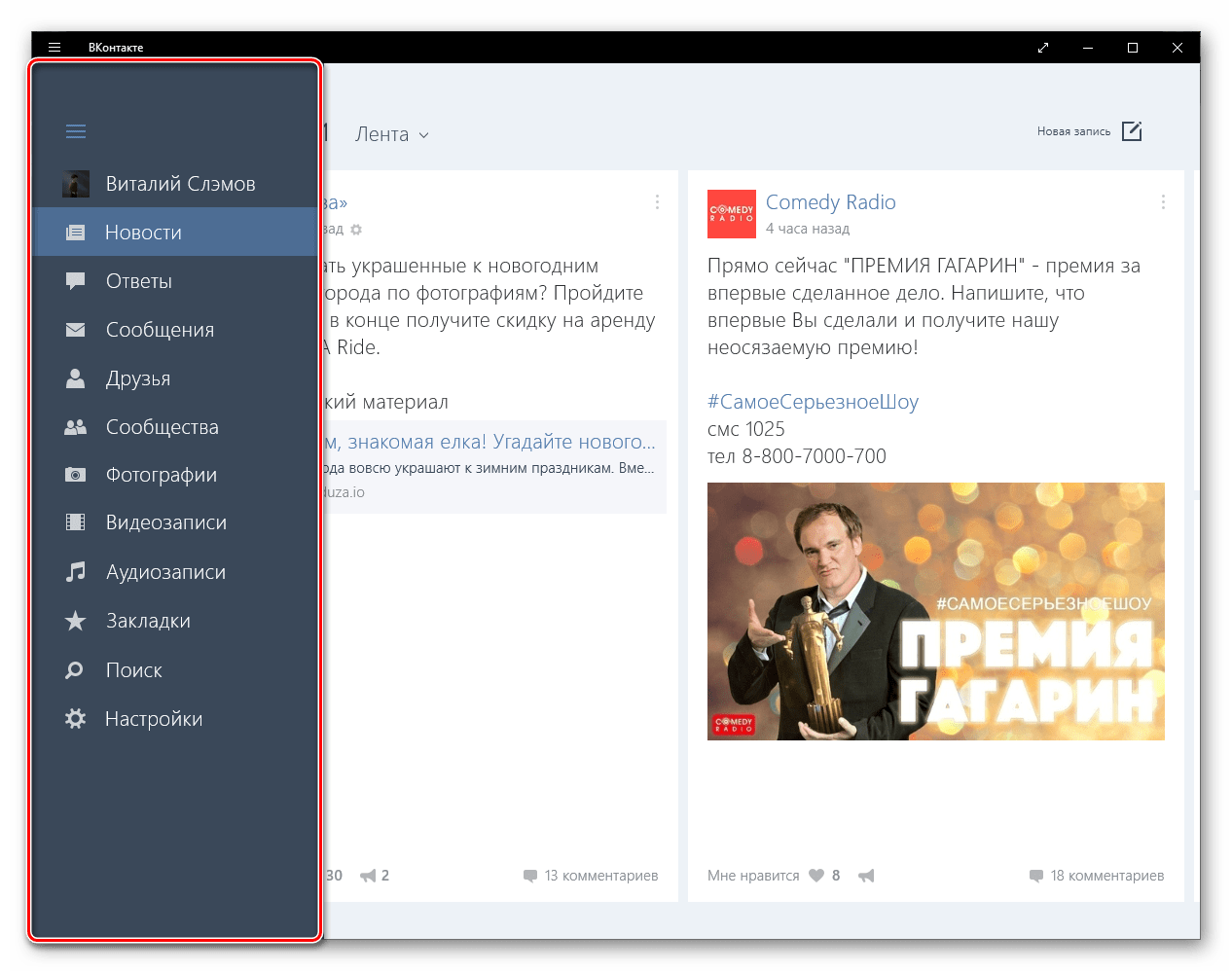Open the title bar hamburger menu
Viewport: 1232px width, 971px height.
click(x=54, y=47)
